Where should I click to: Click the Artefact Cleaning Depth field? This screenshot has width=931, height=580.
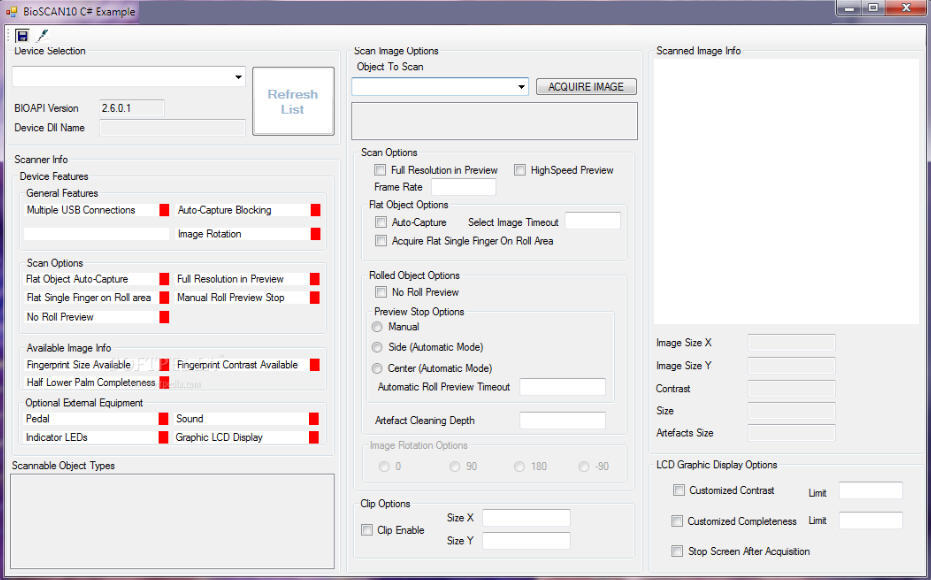(x=563, y=420)
